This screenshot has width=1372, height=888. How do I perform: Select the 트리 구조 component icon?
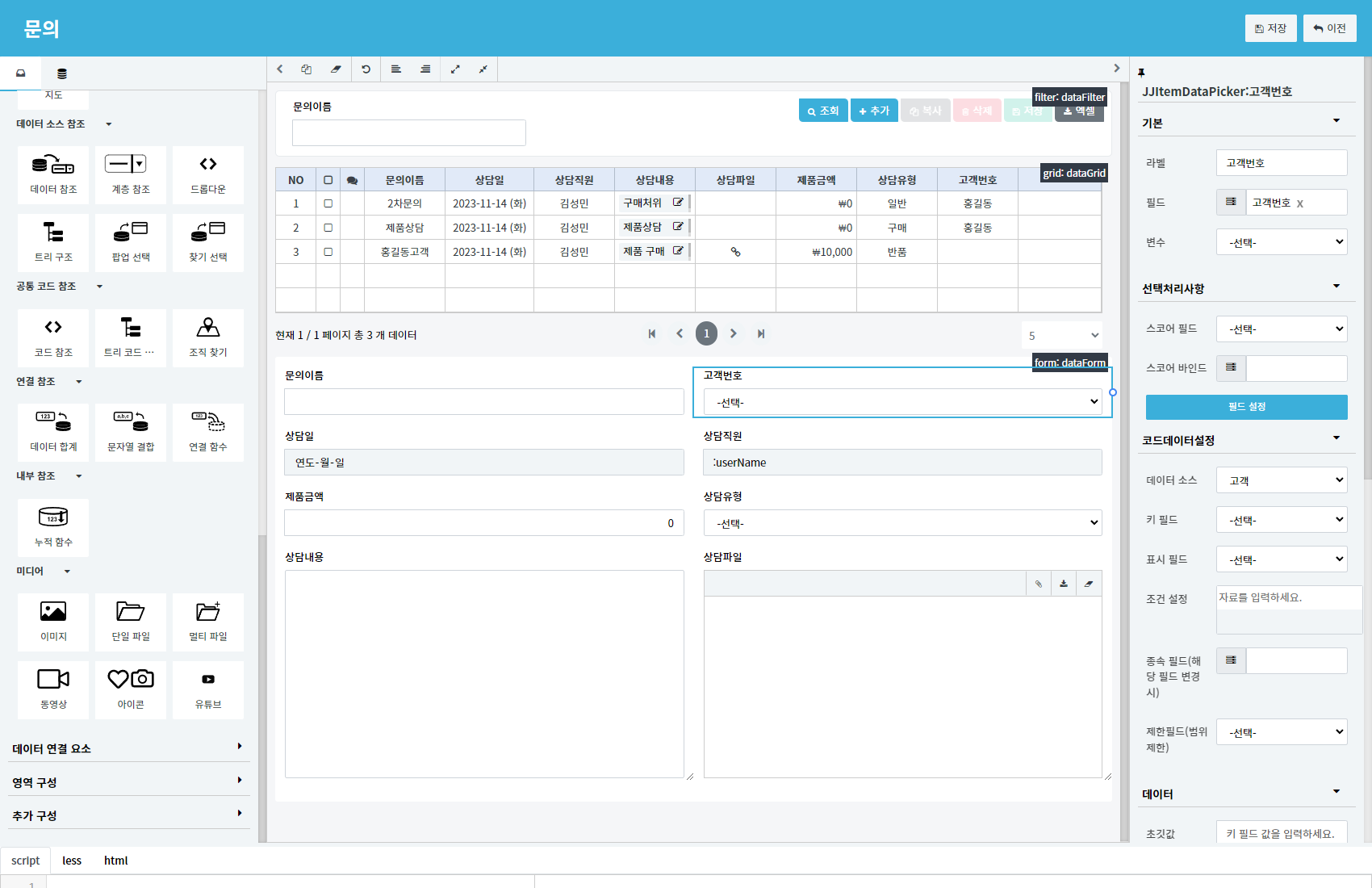coord(53,242)
